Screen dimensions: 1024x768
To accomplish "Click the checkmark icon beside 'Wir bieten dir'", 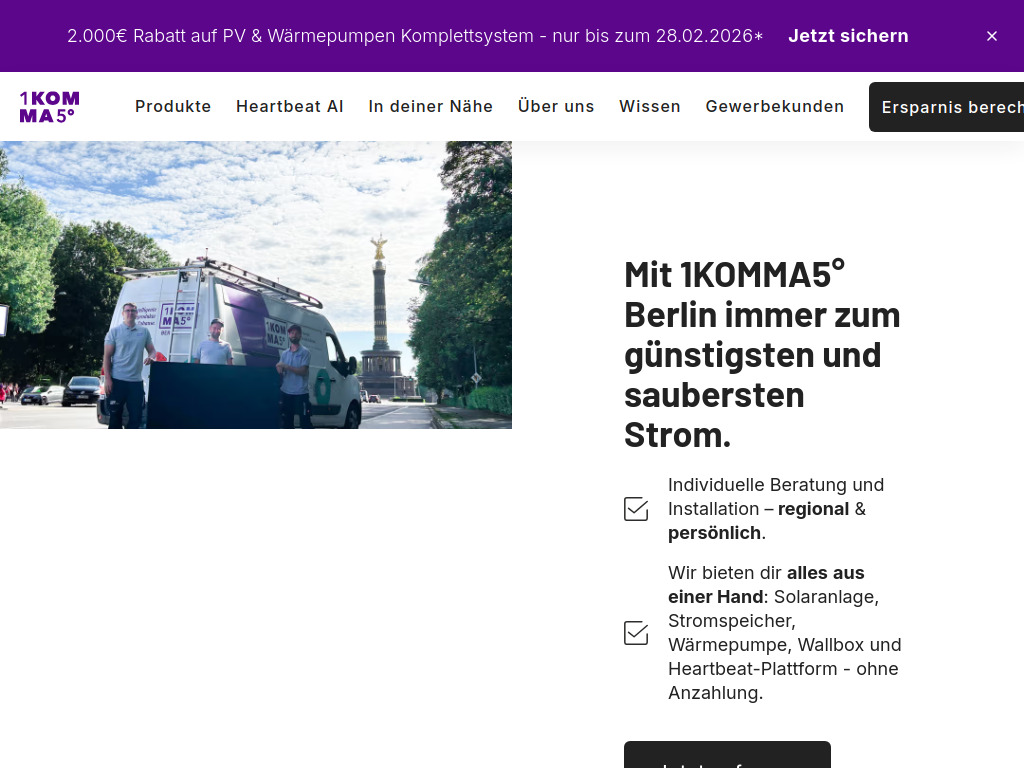I will tap(636, 632).
